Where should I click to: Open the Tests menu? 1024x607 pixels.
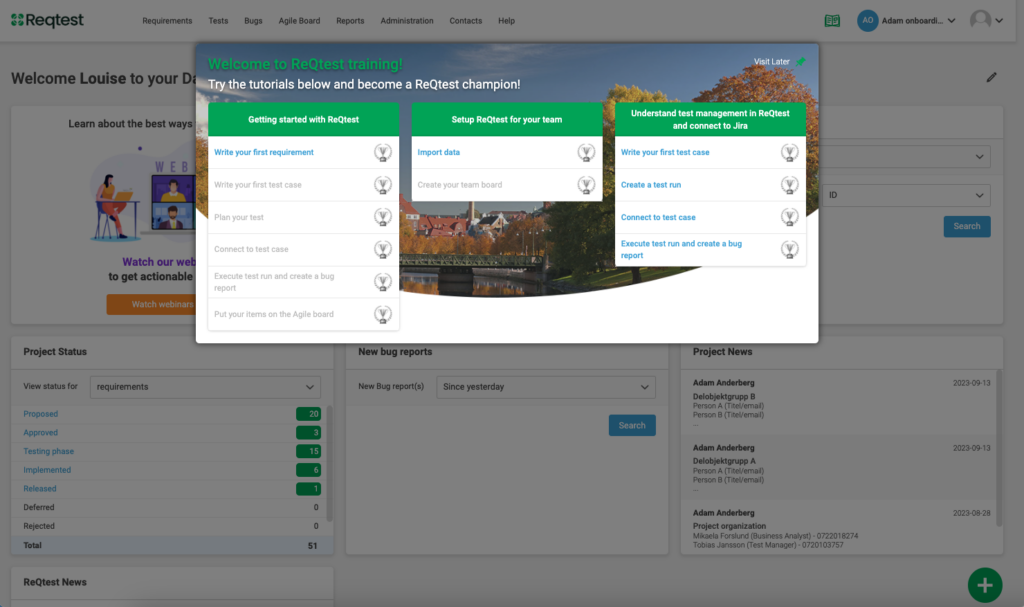coord(218,21)
